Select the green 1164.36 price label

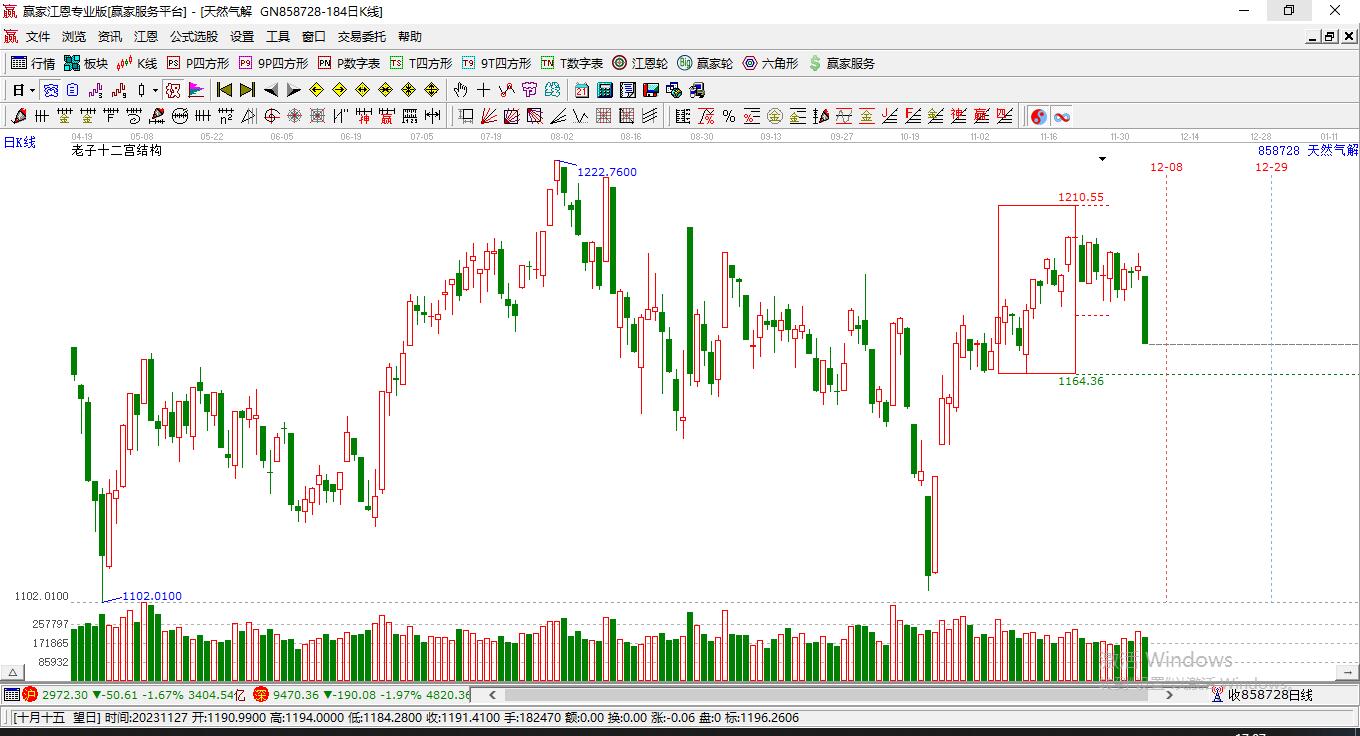[1081, 381]
